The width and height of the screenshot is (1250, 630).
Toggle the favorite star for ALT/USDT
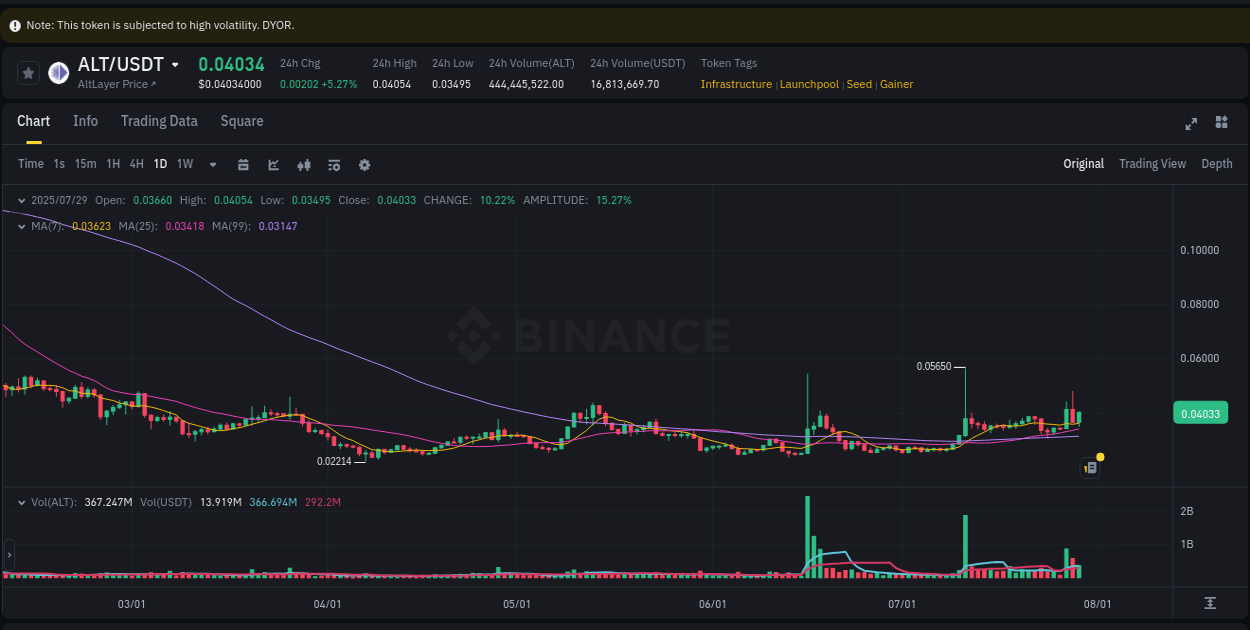tap(28, 72)
